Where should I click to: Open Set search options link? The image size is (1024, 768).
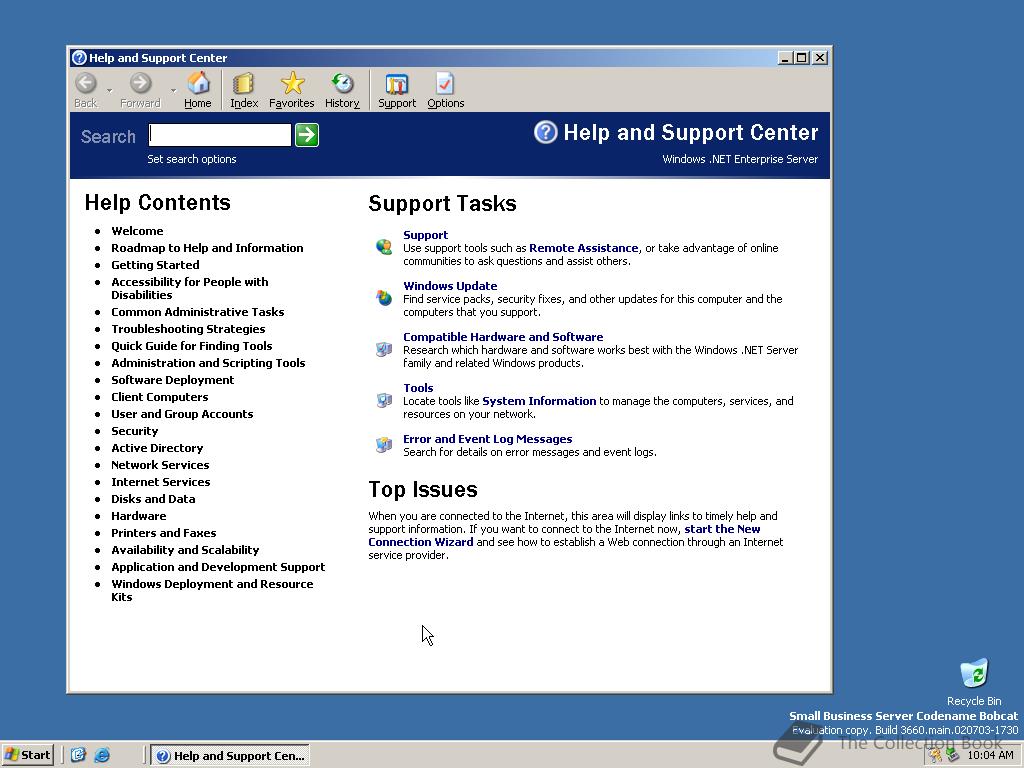point(191,159)
